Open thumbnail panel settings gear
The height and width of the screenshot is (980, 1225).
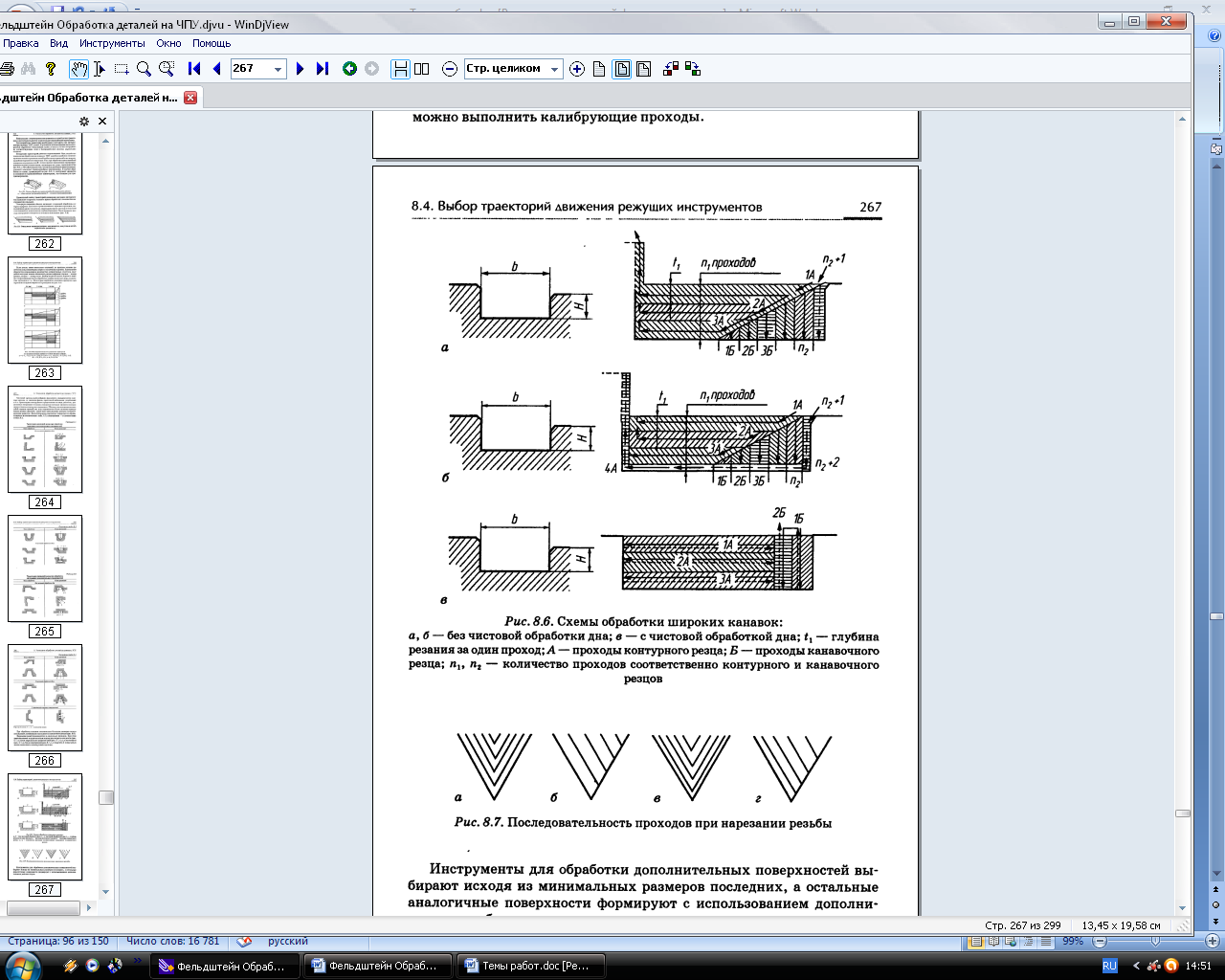pyautogui.click(x=84, y=122)
